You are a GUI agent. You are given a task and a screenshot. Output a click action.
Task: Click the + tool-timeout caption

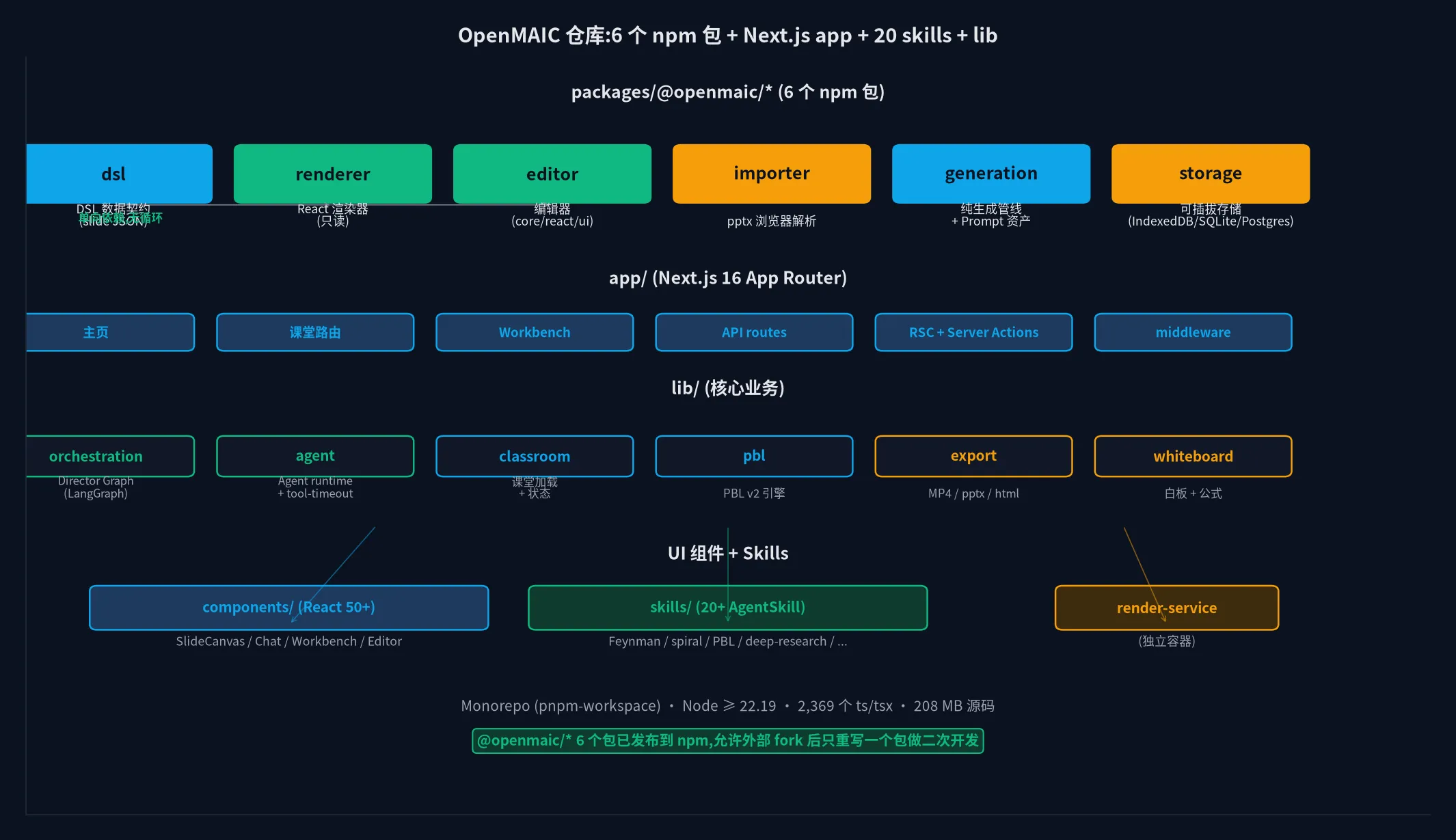coord(315,493)
